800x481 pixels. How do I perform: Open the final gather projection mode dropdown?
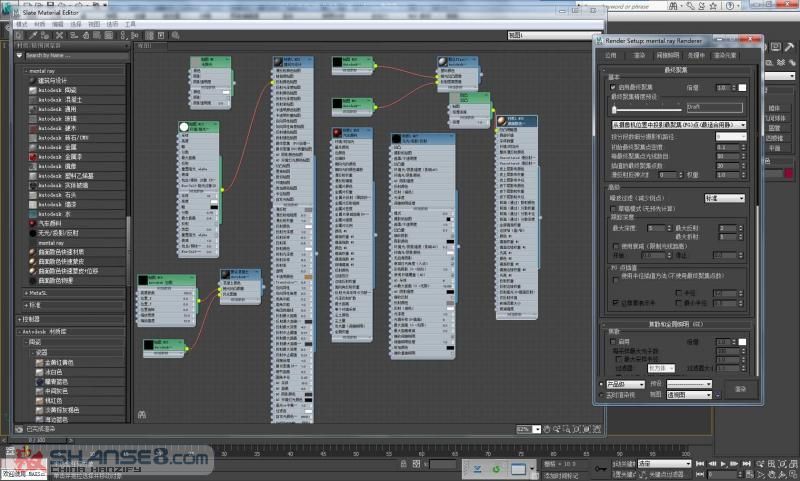click(678, 124)
